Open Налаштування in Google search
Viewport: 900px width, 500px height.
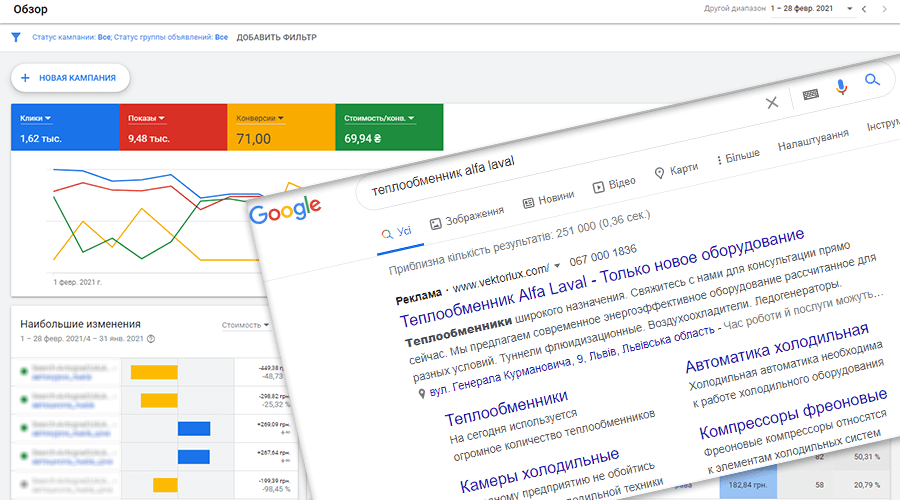(813, 140)
